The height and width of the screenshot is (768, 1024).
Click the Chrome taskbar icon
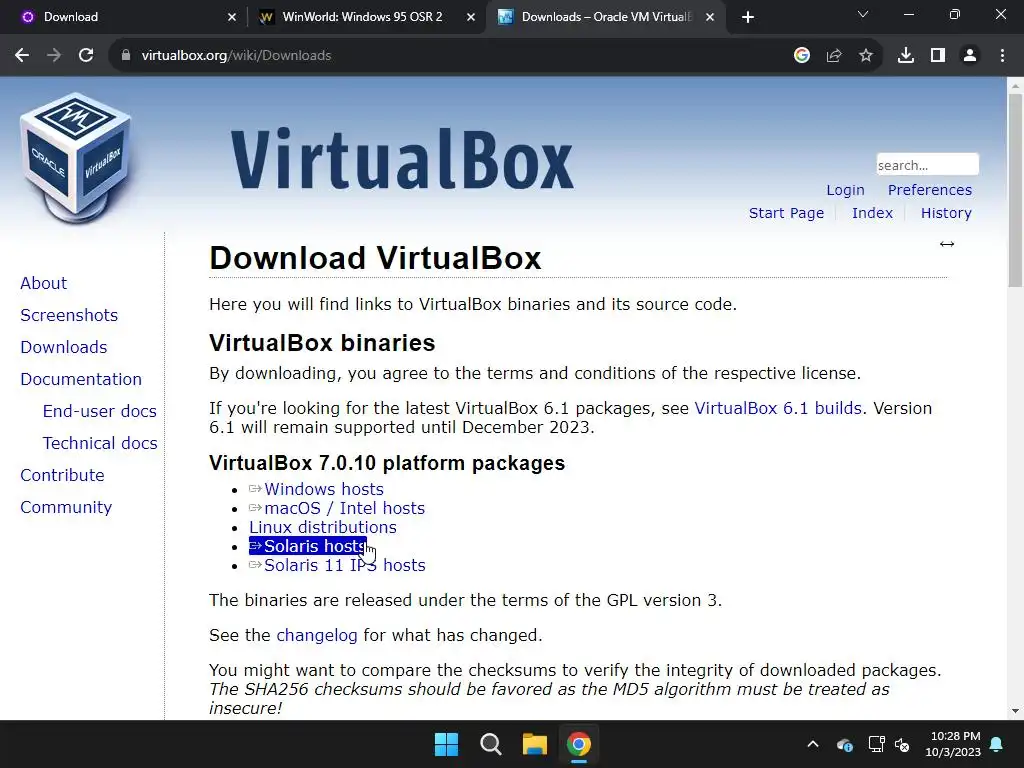579,744
